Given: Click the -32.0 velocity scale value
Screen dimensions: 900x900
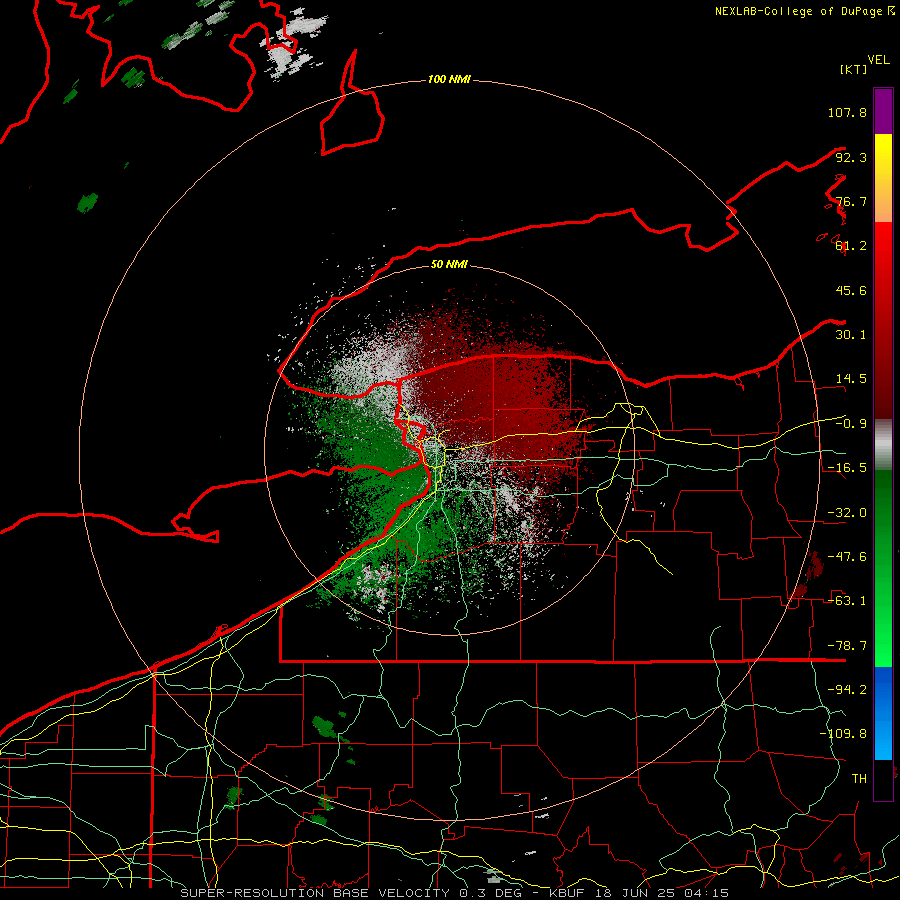Looking at the screenshot, I should [847, 513].
